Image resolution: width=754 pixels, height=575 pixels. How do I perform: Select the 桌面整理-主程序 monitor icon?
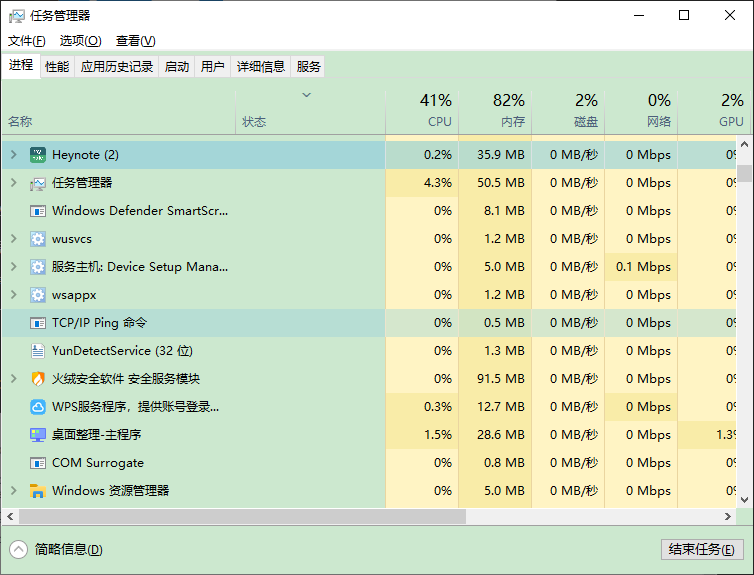[38, 435]
